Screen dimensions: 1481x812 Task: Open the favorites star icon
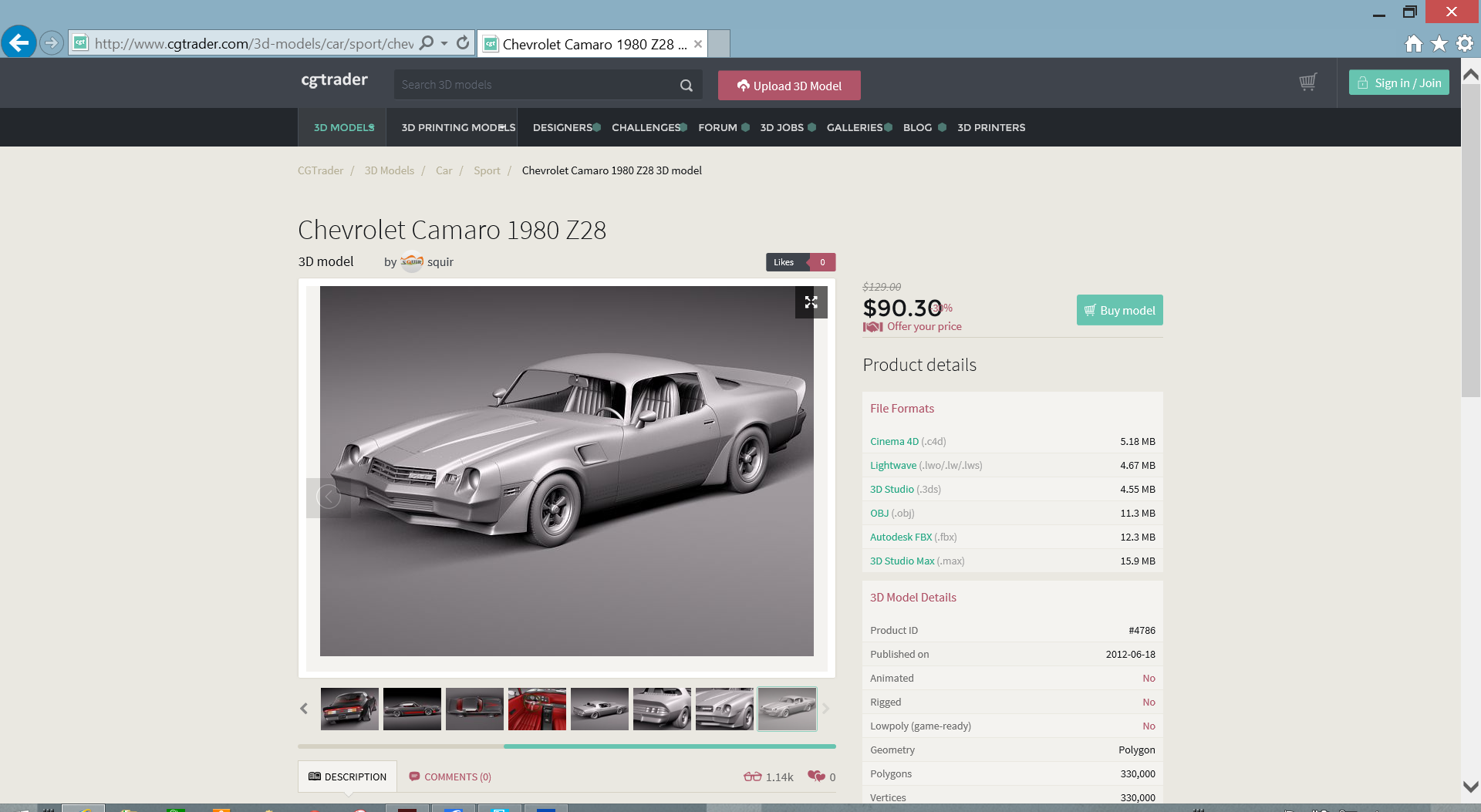(1439, 44)
